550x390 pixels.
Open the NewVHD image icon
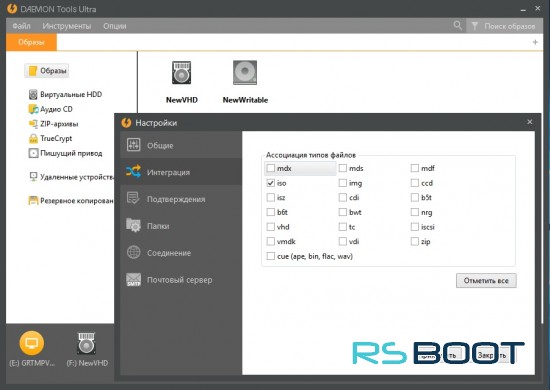pos(181,73)
